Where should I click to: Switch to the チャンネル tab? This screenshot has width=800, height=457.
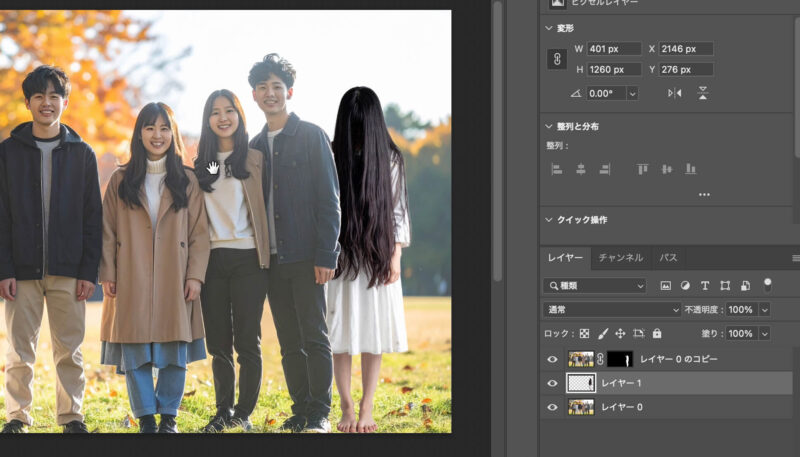click(x=620, y=258)
